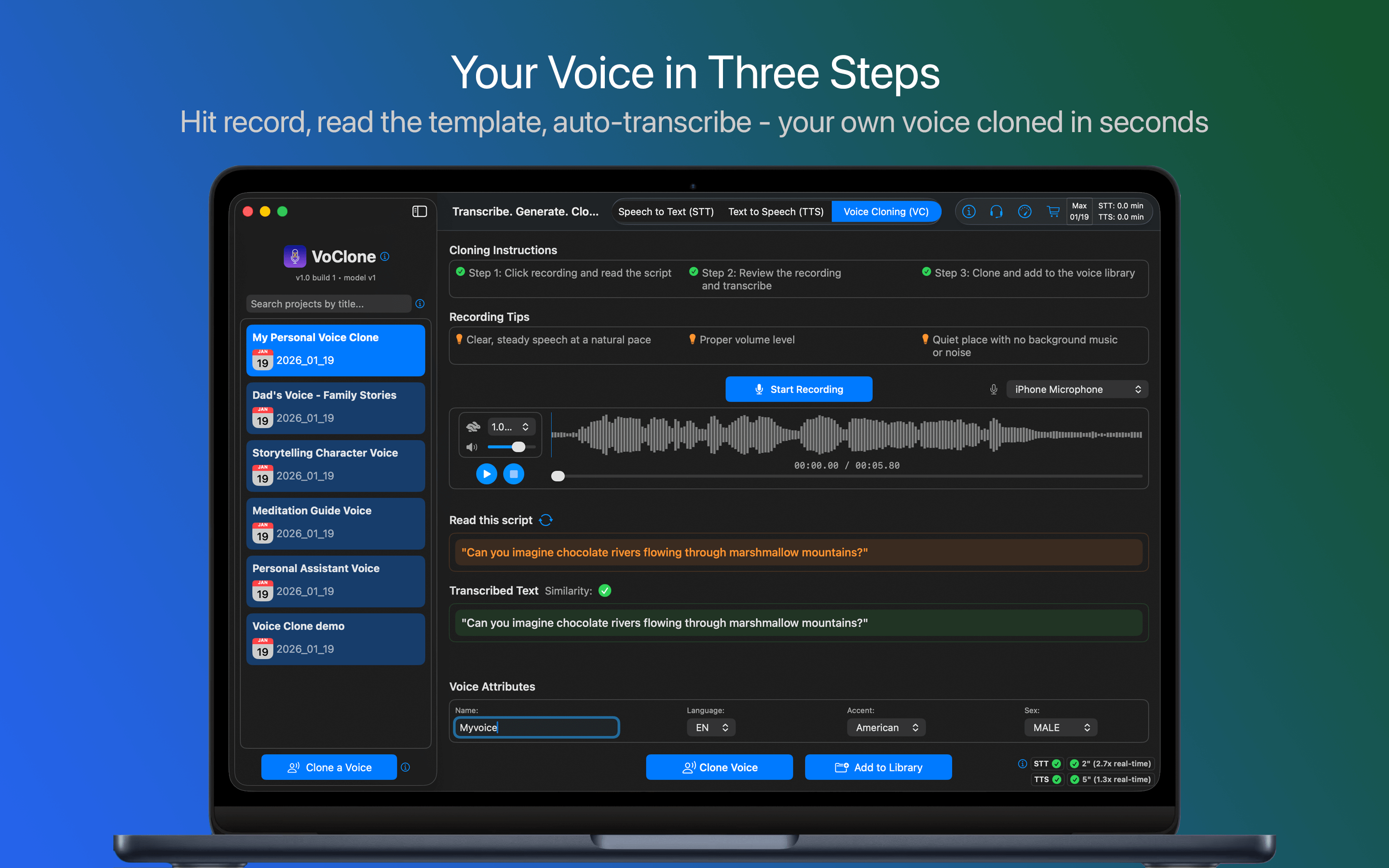Adjust the playback volume slider
This screenshot has height=868, width=1389.
pyautogui.click(x=517, y=447)
